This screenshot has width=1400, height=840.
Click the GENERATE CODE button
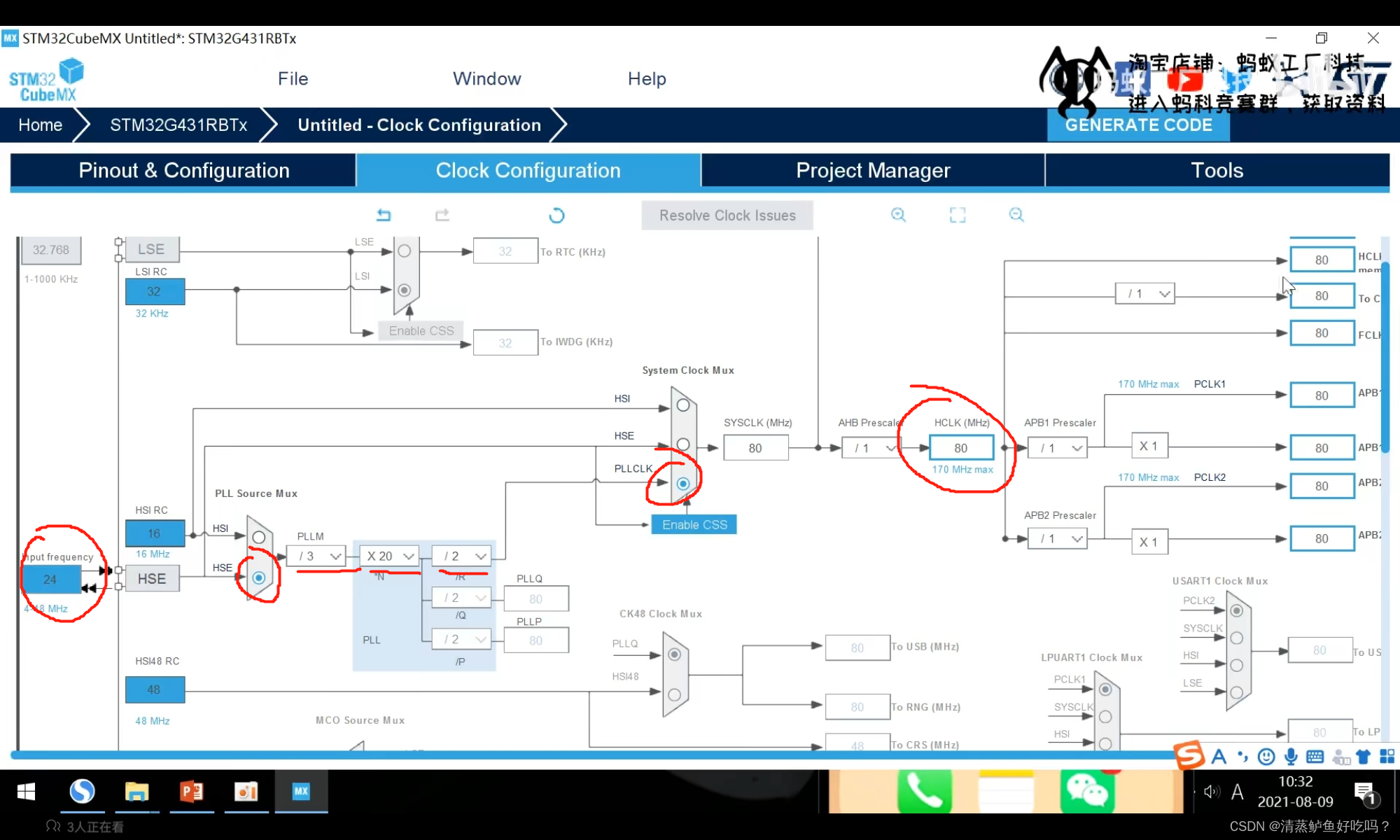1138,125
